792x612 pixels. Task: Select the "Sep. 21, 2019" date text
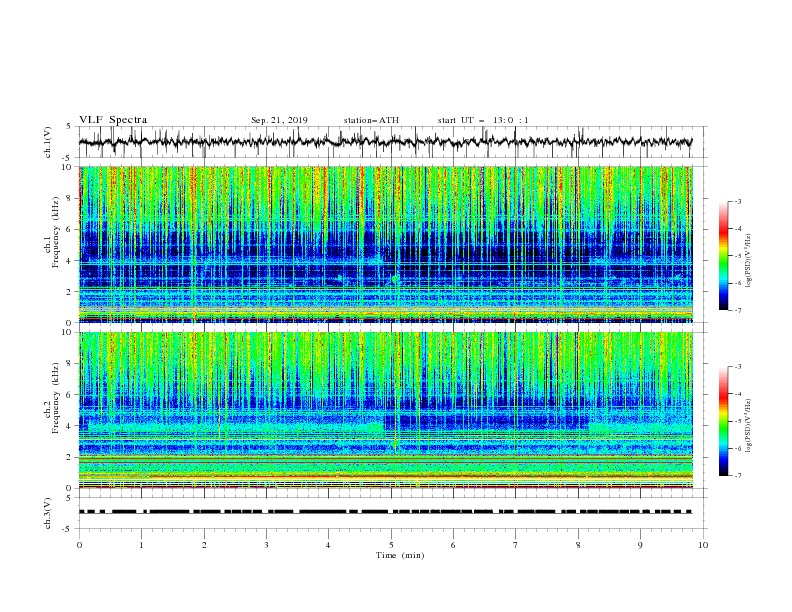279,120
